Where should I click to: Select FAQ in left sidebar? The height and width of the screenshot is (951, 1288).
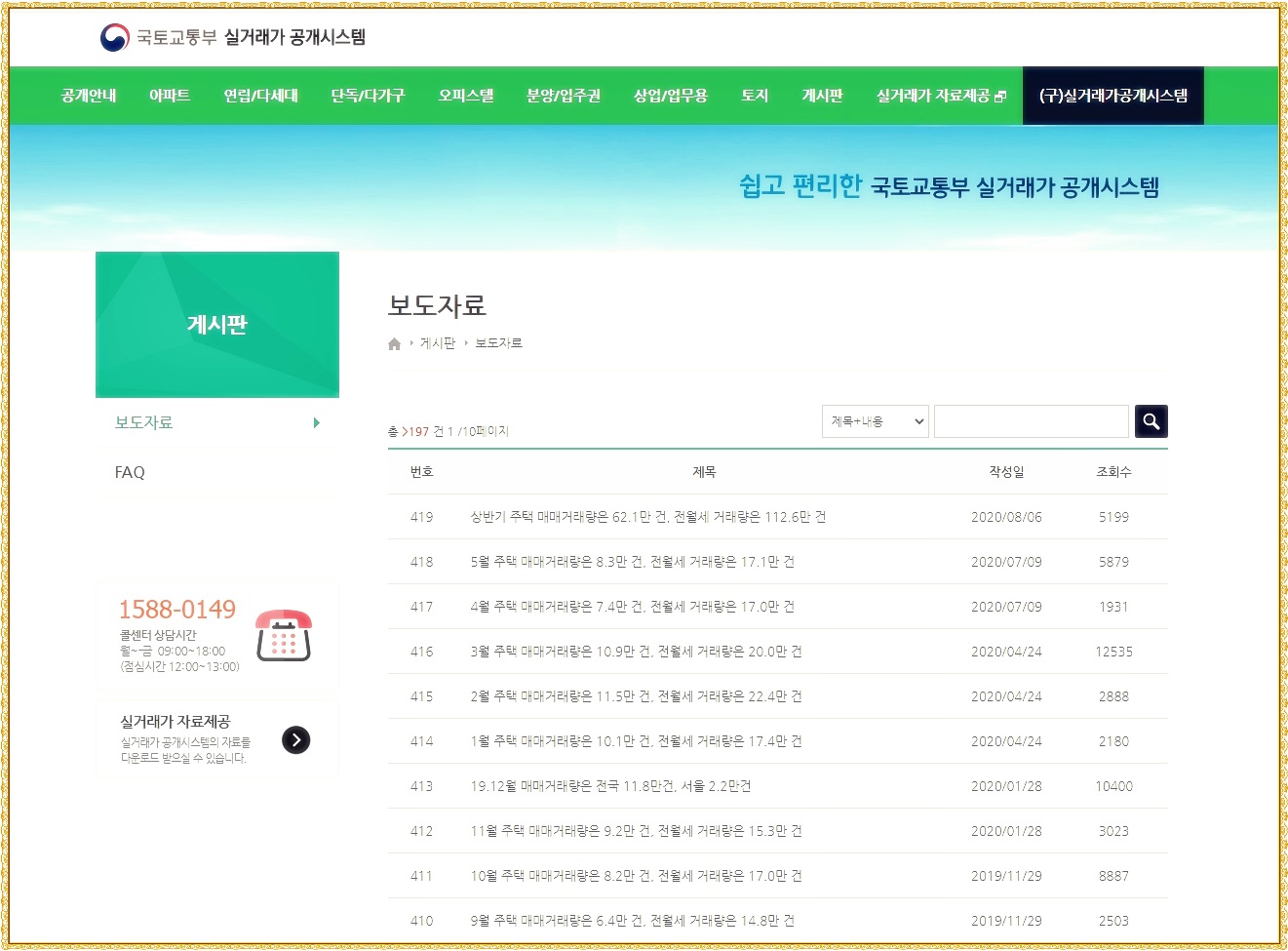[130, 472]
